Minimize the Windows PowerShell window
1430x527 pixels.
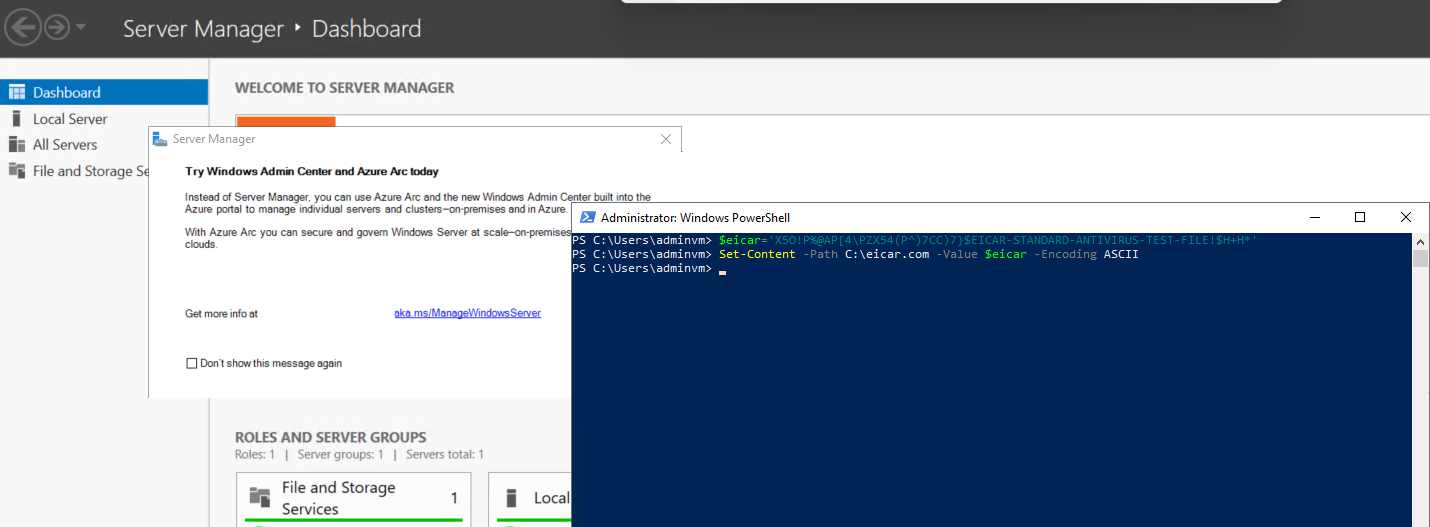click(1313, 217)
